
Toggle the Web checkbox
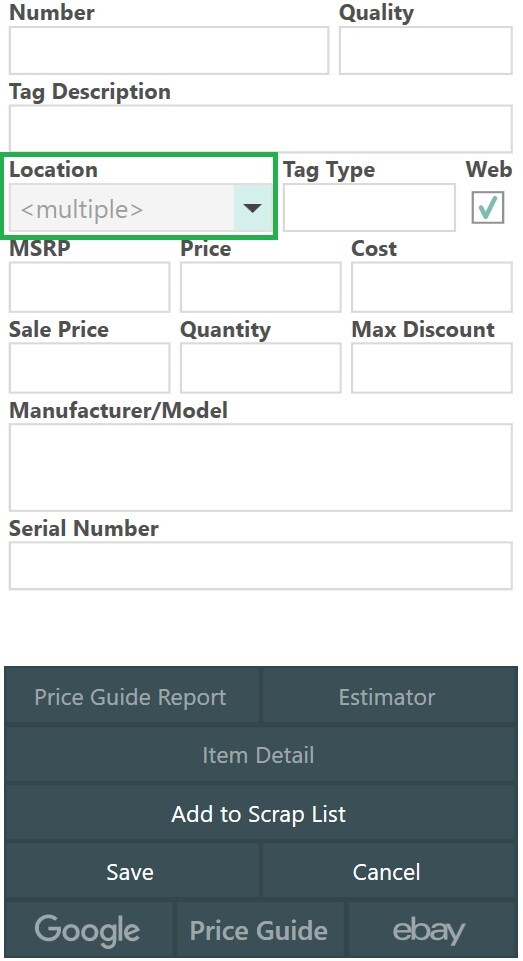(x=488, y=207)
